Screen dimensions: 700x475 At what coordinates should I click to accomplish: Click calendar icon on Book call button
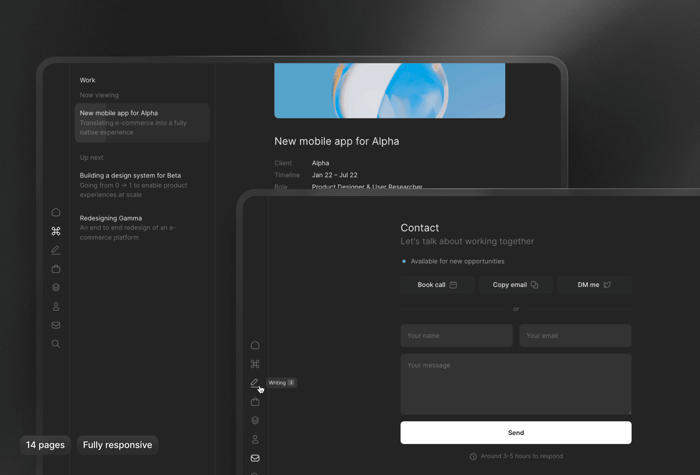pyautogui.click(x=453, y=285)
